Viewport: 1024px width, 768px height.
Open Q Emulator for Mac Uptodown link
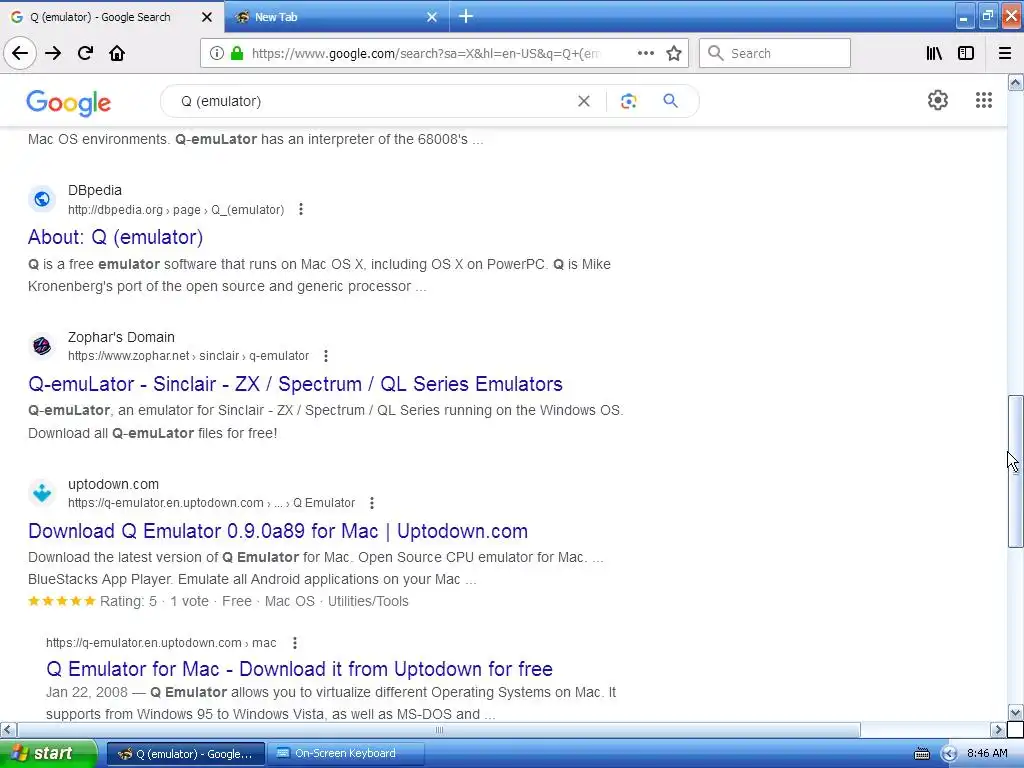300,669
